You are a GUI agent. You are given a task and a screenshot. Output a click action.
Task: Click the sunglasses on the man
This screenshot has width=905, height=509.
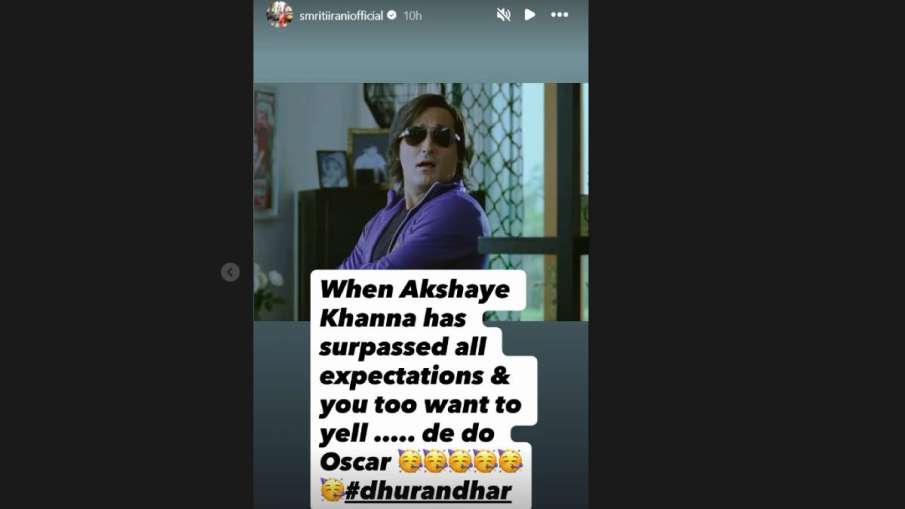pos(428,136)
